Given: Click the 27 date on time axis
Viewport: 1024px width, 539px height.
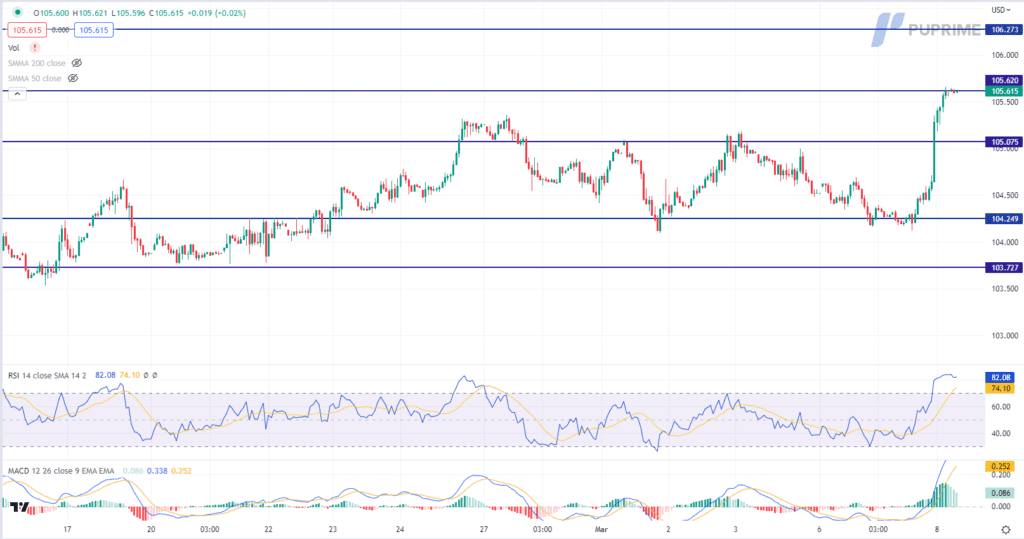Looking at the screenshot, I should tap(484, 529).
